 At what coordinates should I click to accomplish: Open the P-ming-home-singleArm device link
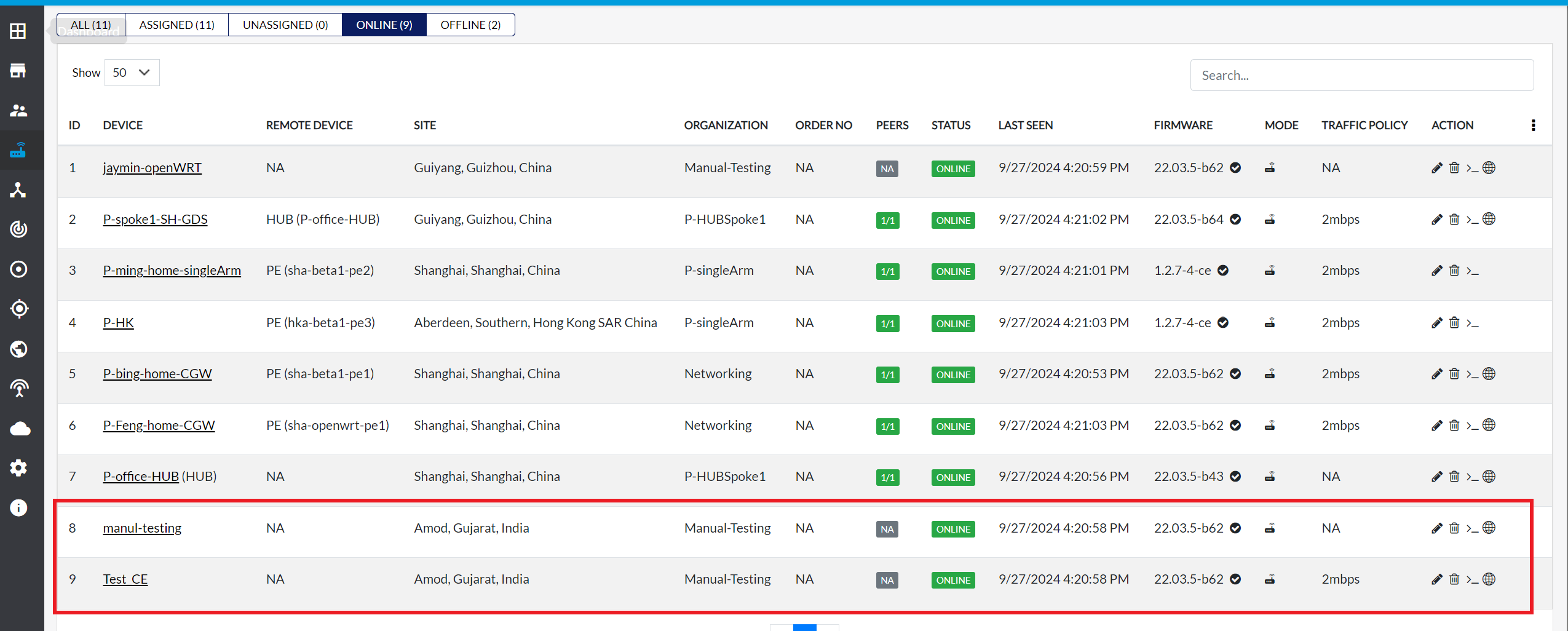click(172, 271)
